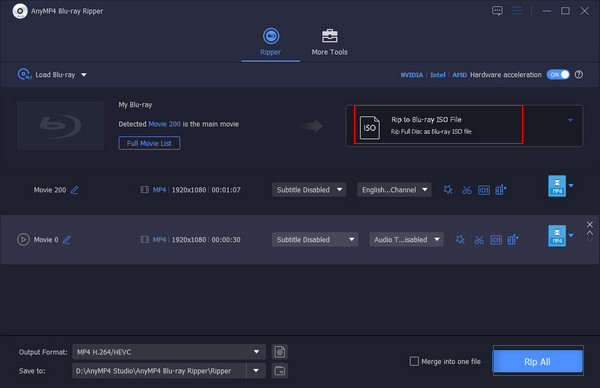
Task: Open the scissors cut tool for Movie 200
Action: click(x=466, y=190)
